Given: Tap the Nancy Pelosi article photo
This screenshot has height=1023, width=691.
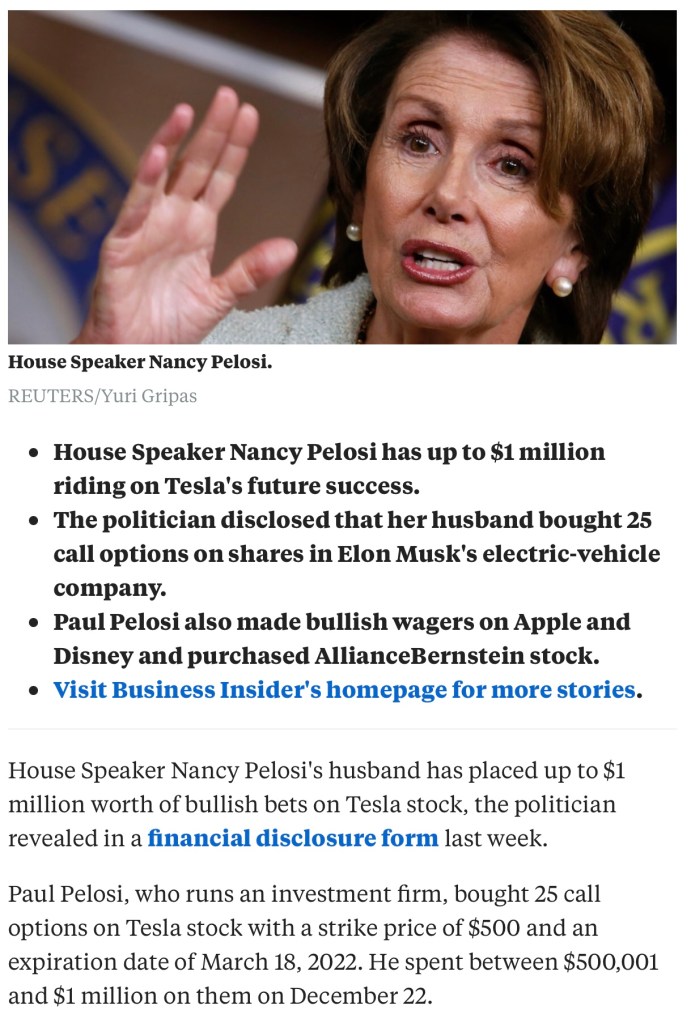Looking at the screenshot, I should (x=342, y=177).
